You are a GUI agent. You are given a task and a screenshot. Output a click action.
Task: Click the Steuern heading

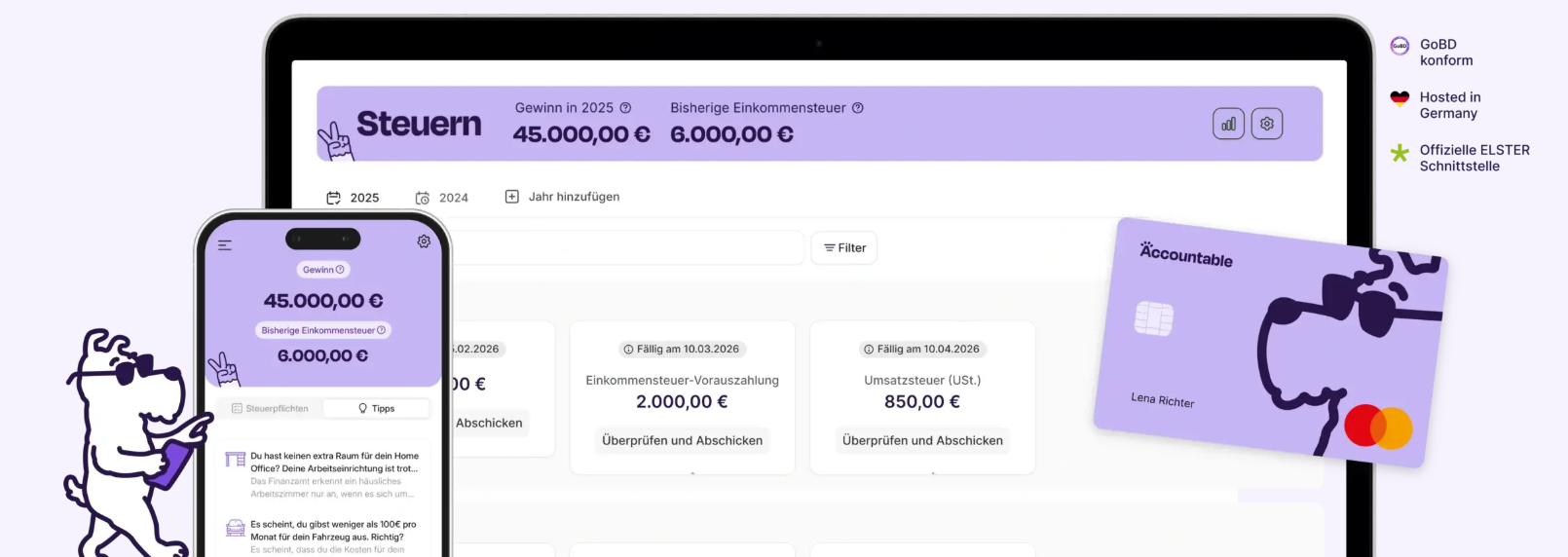click(419, 125)
